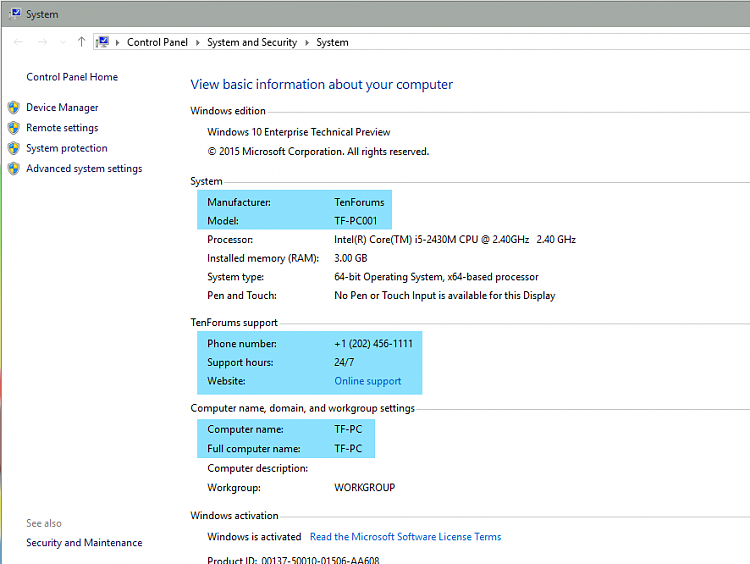Read the Microsoft Software License Terms
The image size is (750, 564).
406,537
